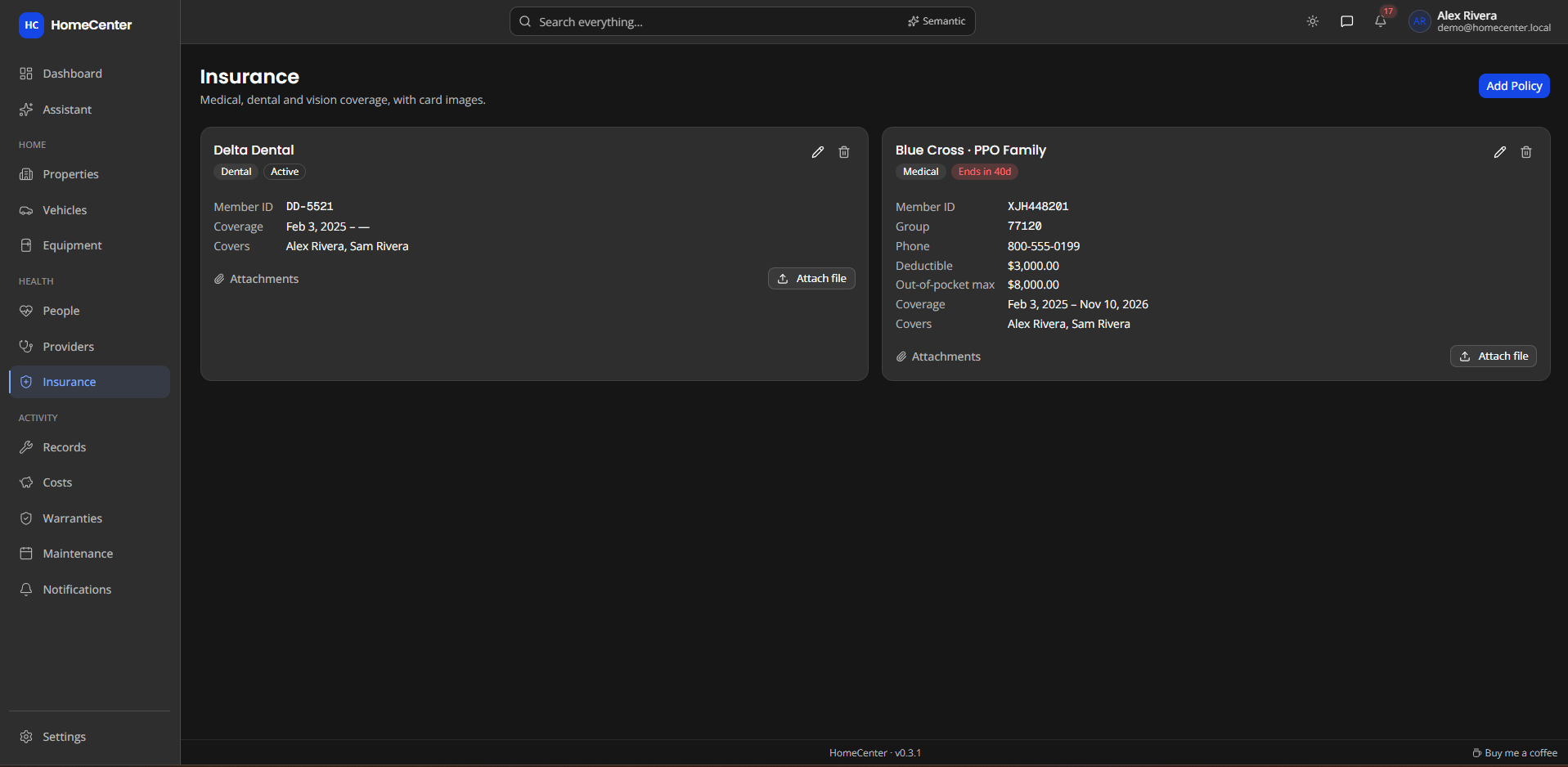Attach file to Delta Dental policy
The image size is (1568, 767).
pos(811,279)
